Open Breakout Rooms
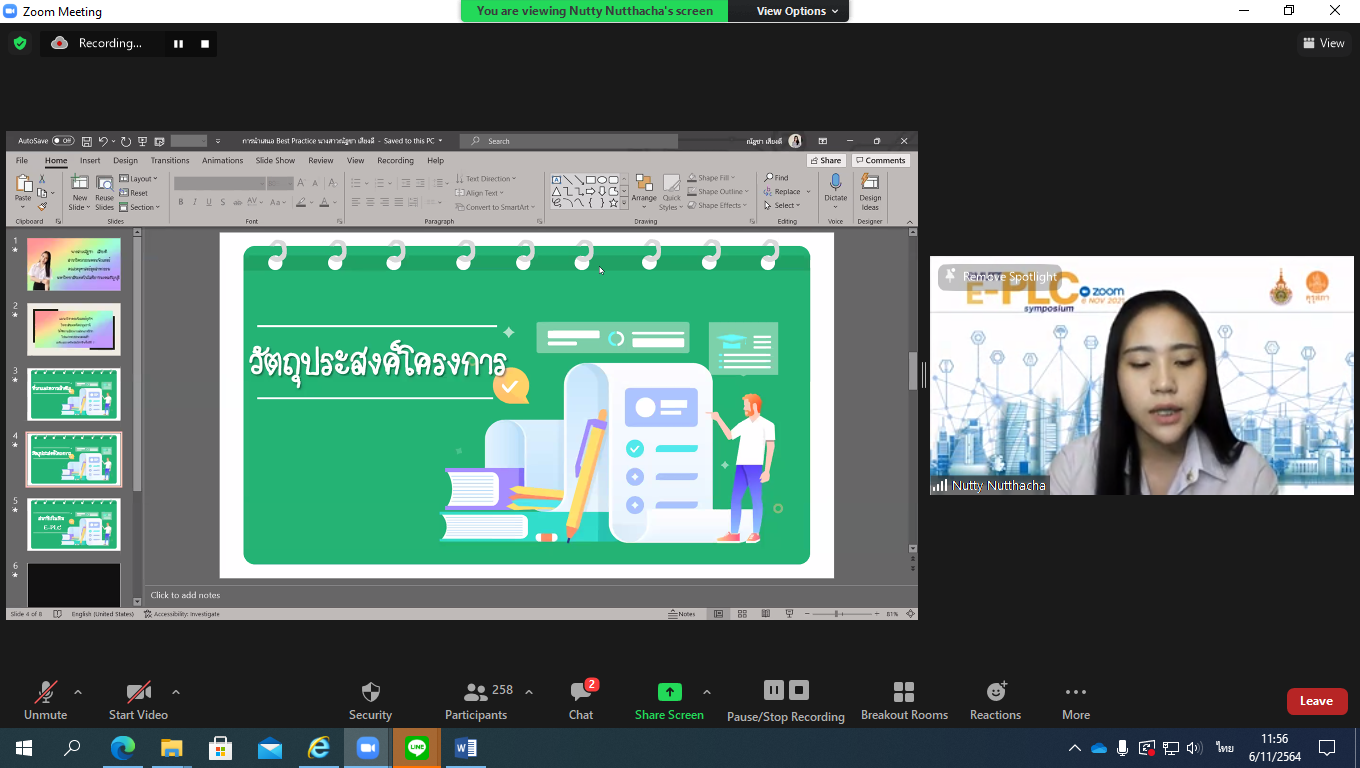This screenshot has width=1360, height=768. click(904, 700)
